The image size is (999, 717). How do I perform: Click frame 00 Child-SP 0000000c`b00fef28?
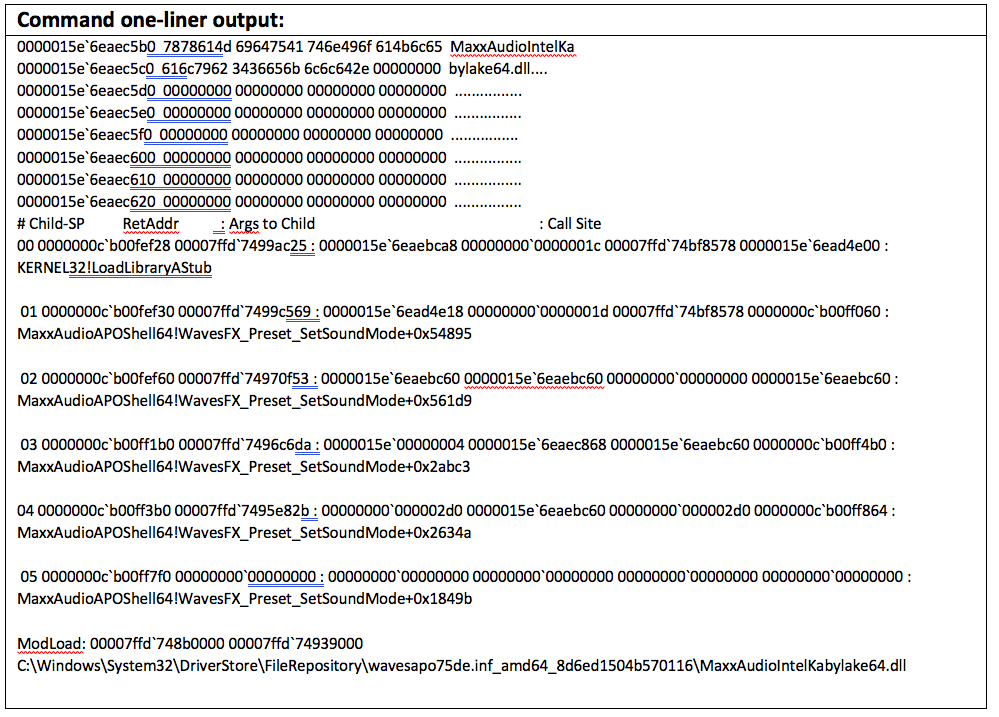pos(104,246)
